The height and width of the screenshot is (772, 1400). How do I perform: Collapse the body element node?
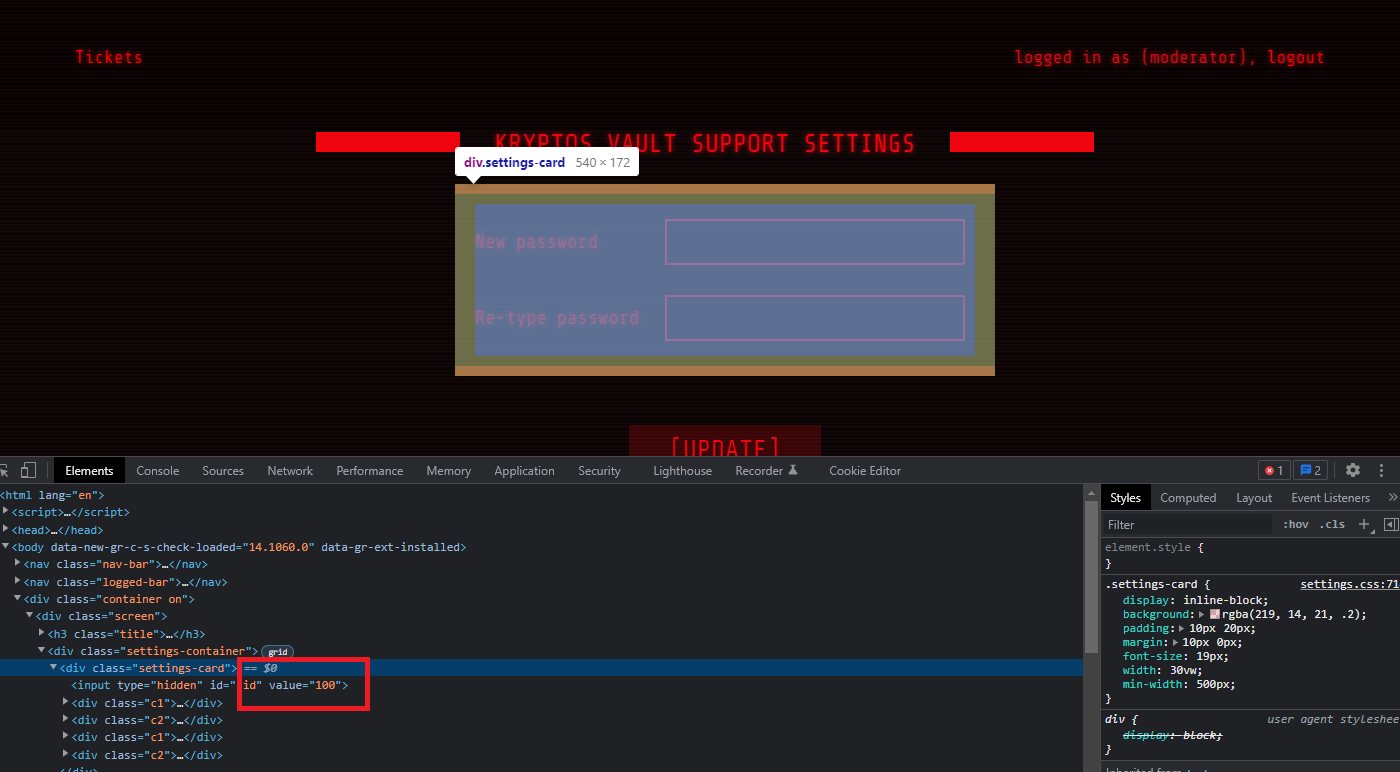(6, 546)
